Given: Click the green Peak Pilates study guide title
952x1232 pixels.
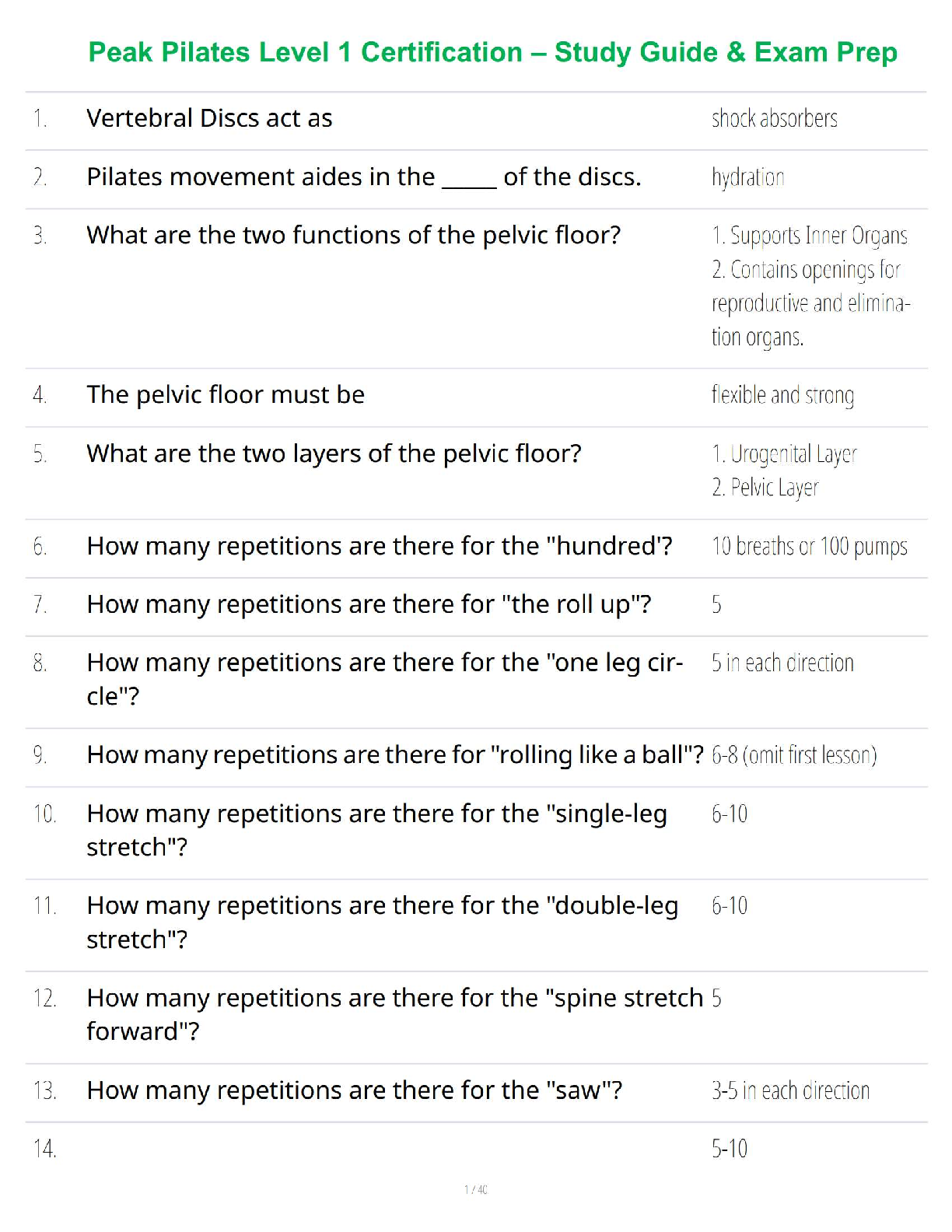Looking at the screenshot, I should coord(492,52).
